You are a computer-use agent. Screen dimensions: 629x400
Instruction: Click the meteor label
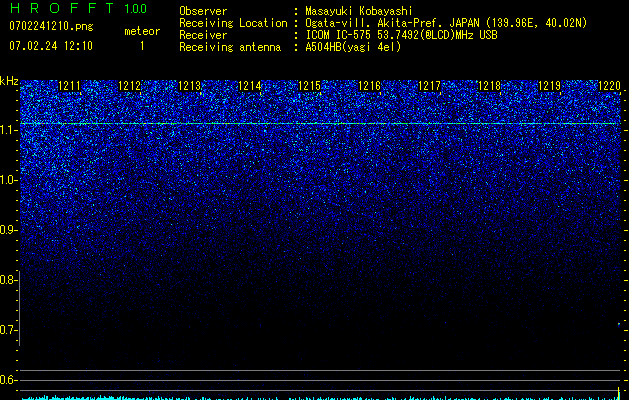pos(142,31)
